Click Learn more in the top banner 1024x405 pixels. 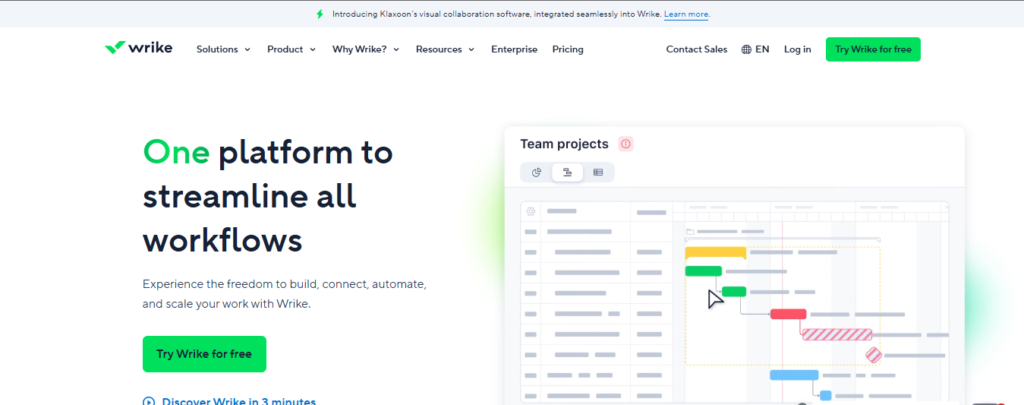pos(686,14)
